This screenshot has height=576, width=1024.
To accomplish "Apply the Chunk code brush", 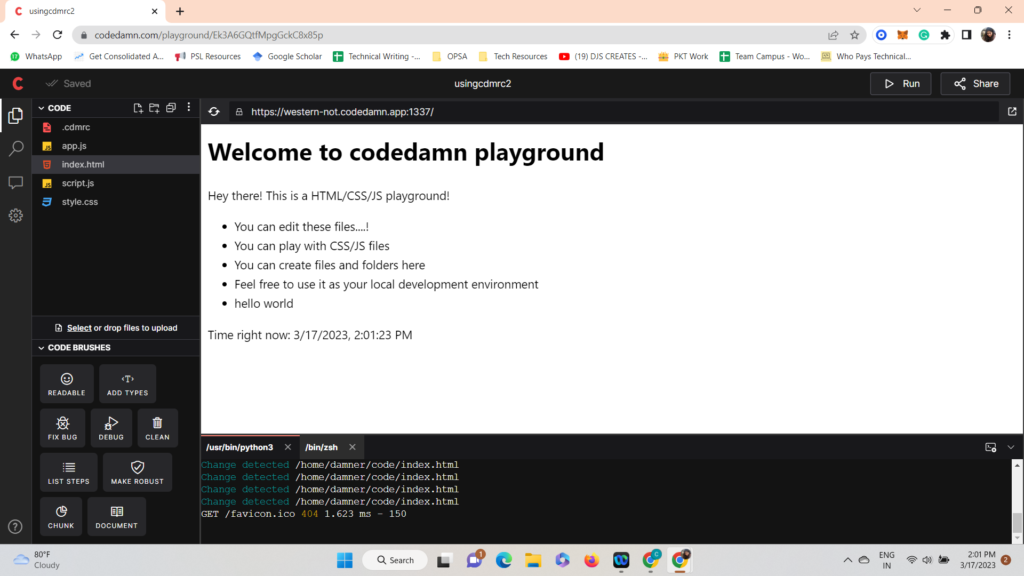I will (x=61, y=517).
